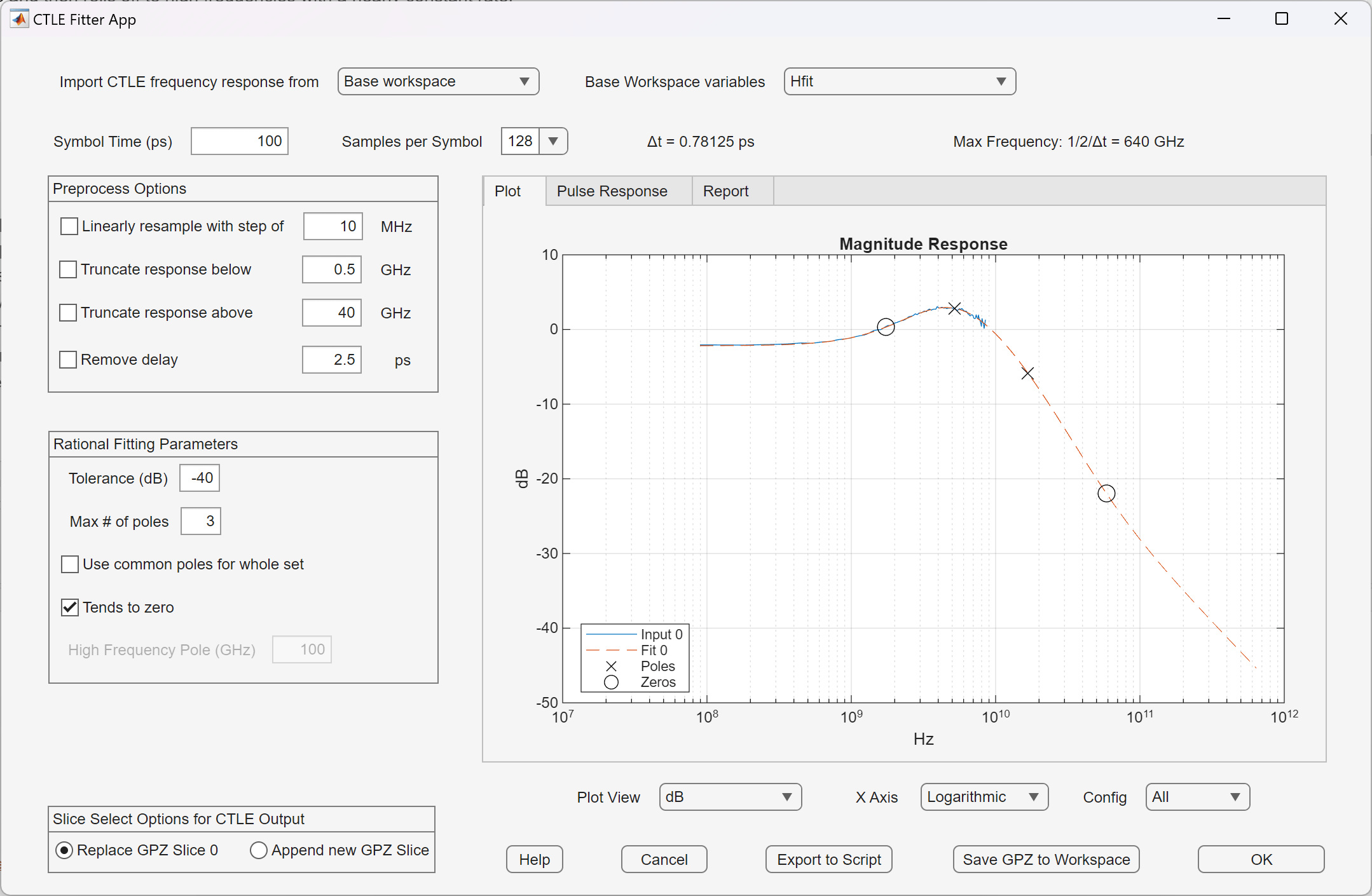Open the X Axis Logarithmic dropdown

pos(1033,797)
